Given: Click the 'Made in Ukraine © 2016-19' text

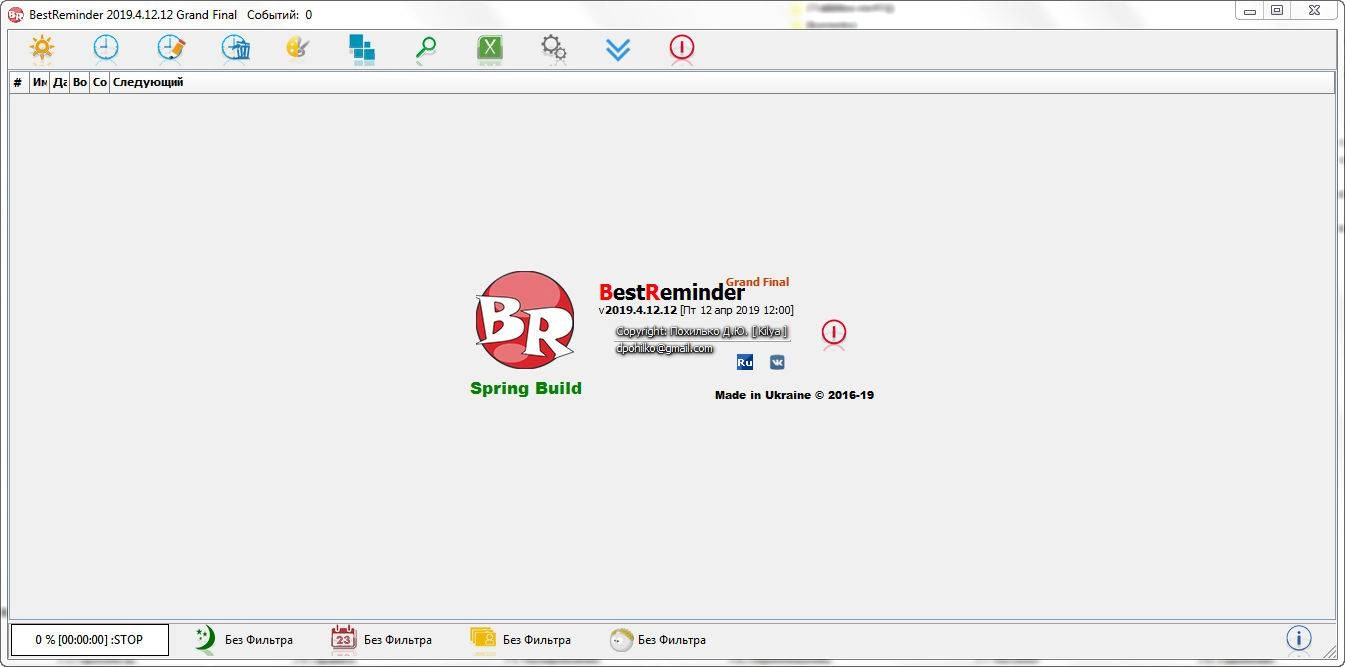Looking at the screenshot, I should click(x=794, y=395).
